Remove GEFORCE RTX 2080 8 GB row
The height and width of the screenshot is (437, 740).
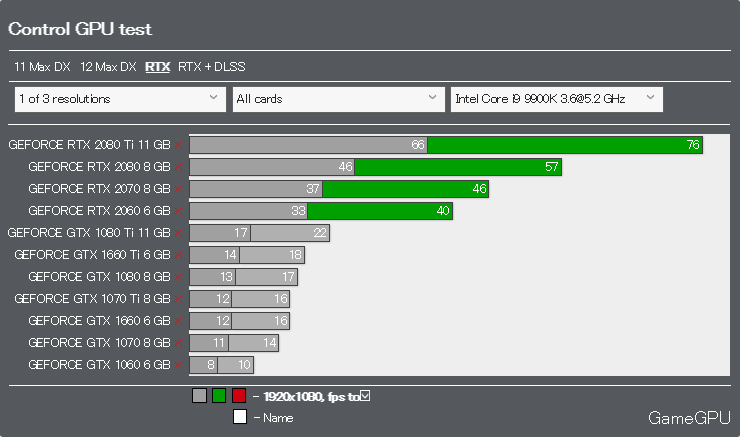pyautogui.click(x=178, y=167)
